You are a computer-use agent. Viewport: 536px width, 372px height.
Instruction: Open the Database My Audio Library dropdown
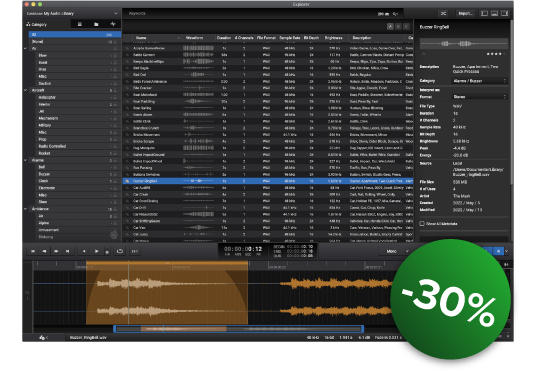(72, 13)
